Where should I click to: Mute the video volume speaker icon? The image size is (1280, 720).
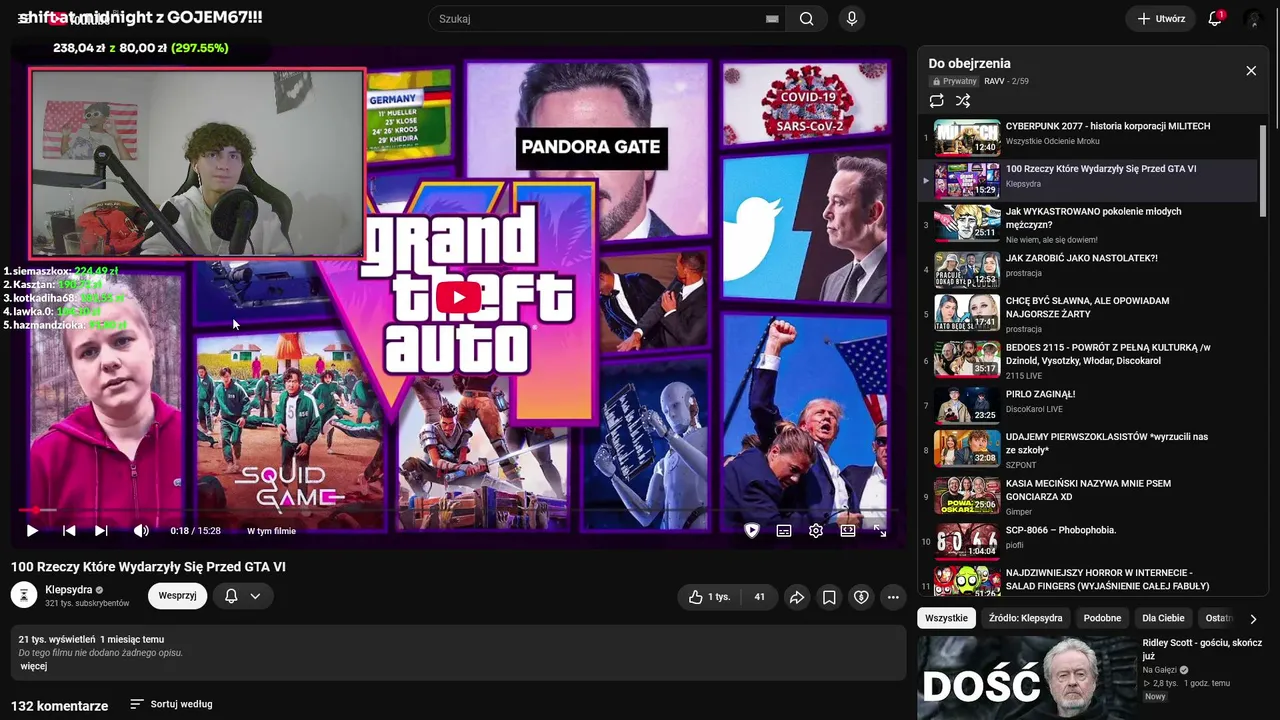click(141, 531)
